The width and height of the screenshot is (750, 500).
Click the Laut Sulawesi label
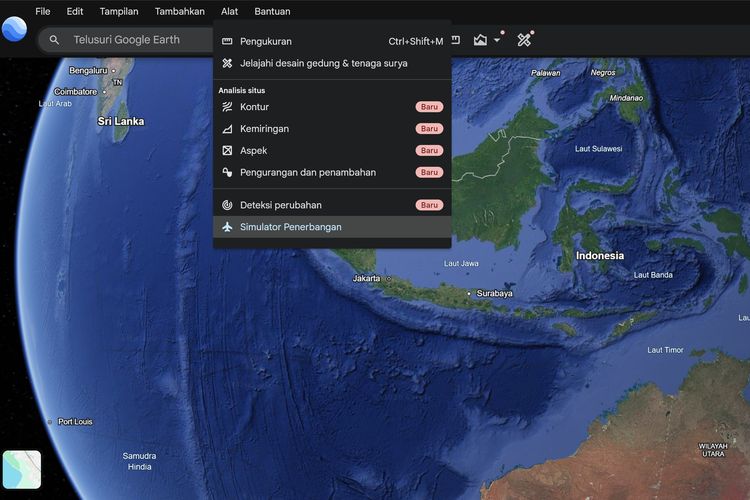click(x=598, y=149)
